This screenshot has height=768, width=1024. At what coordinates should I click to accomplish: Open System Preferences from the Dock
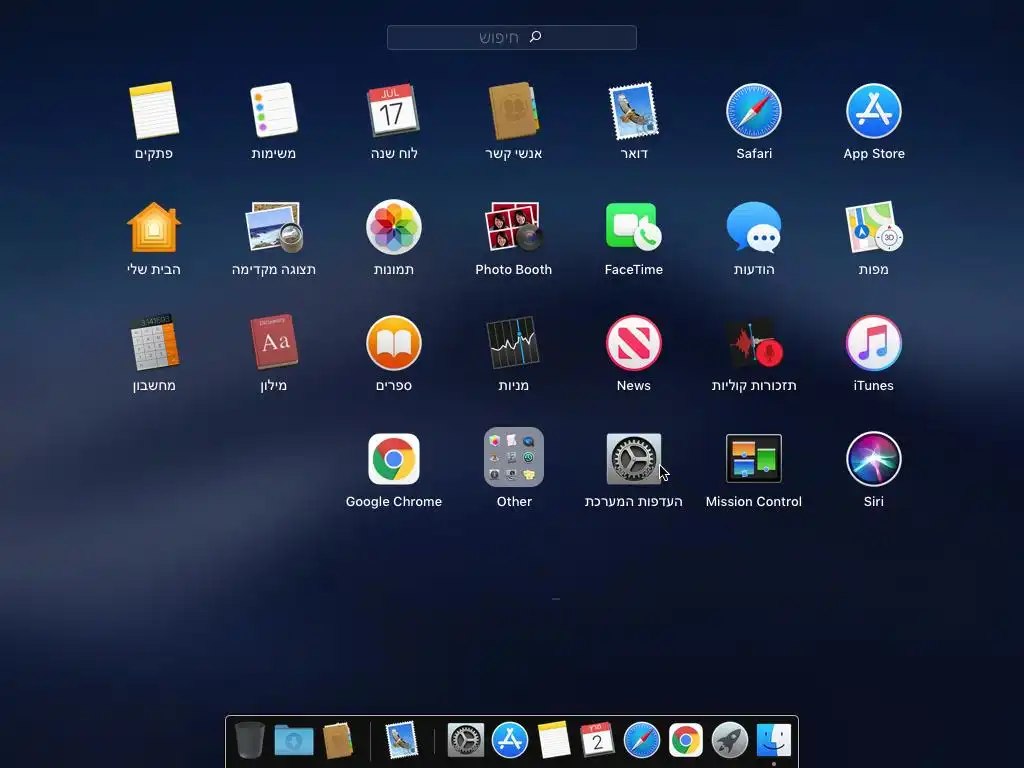point(466,740)
